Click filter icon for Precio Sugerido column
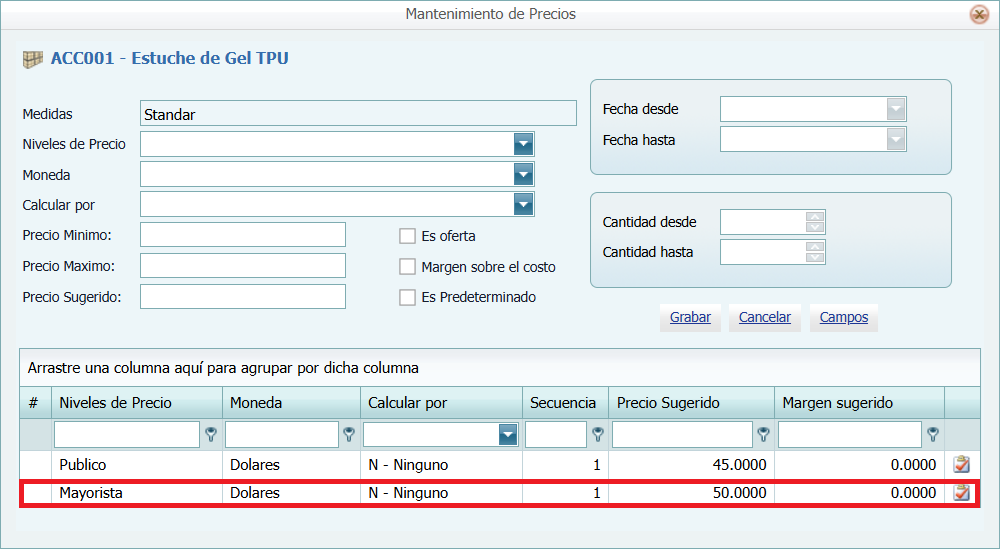The height and width of the screenshot is (549, 1000). point(763,434)
